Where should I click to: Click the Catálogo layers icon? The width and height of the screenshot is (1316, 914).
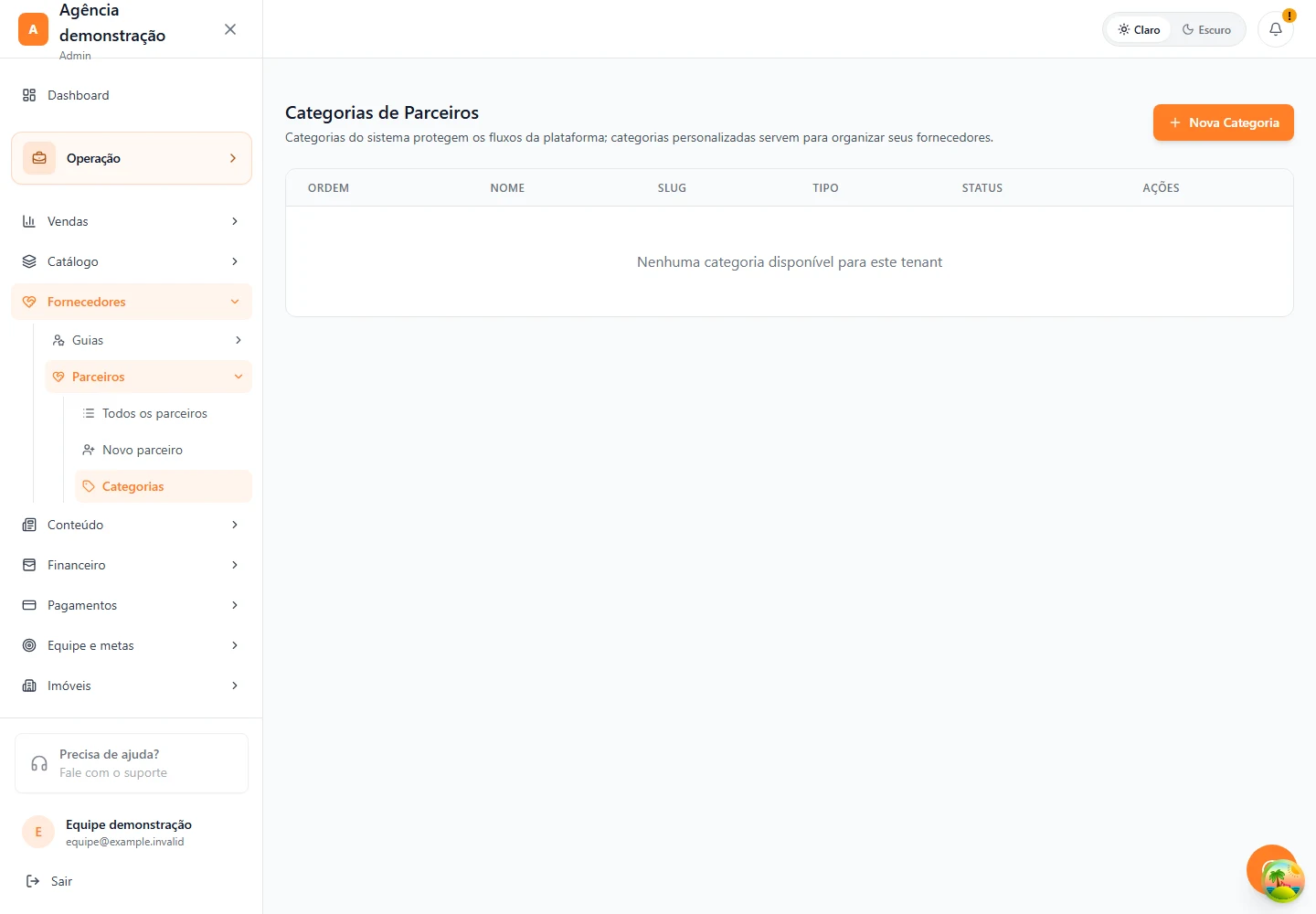pos(29,261)
